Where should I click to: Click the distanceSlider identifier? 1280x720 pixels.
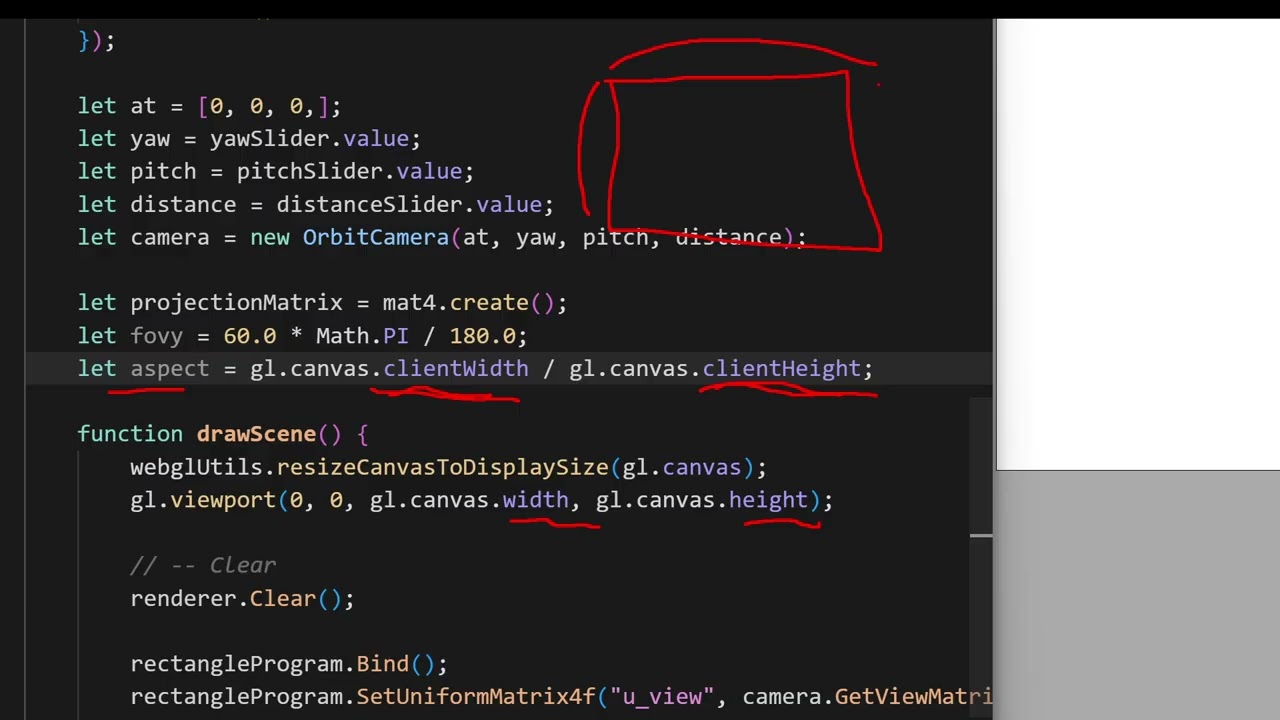pos(369,205)
